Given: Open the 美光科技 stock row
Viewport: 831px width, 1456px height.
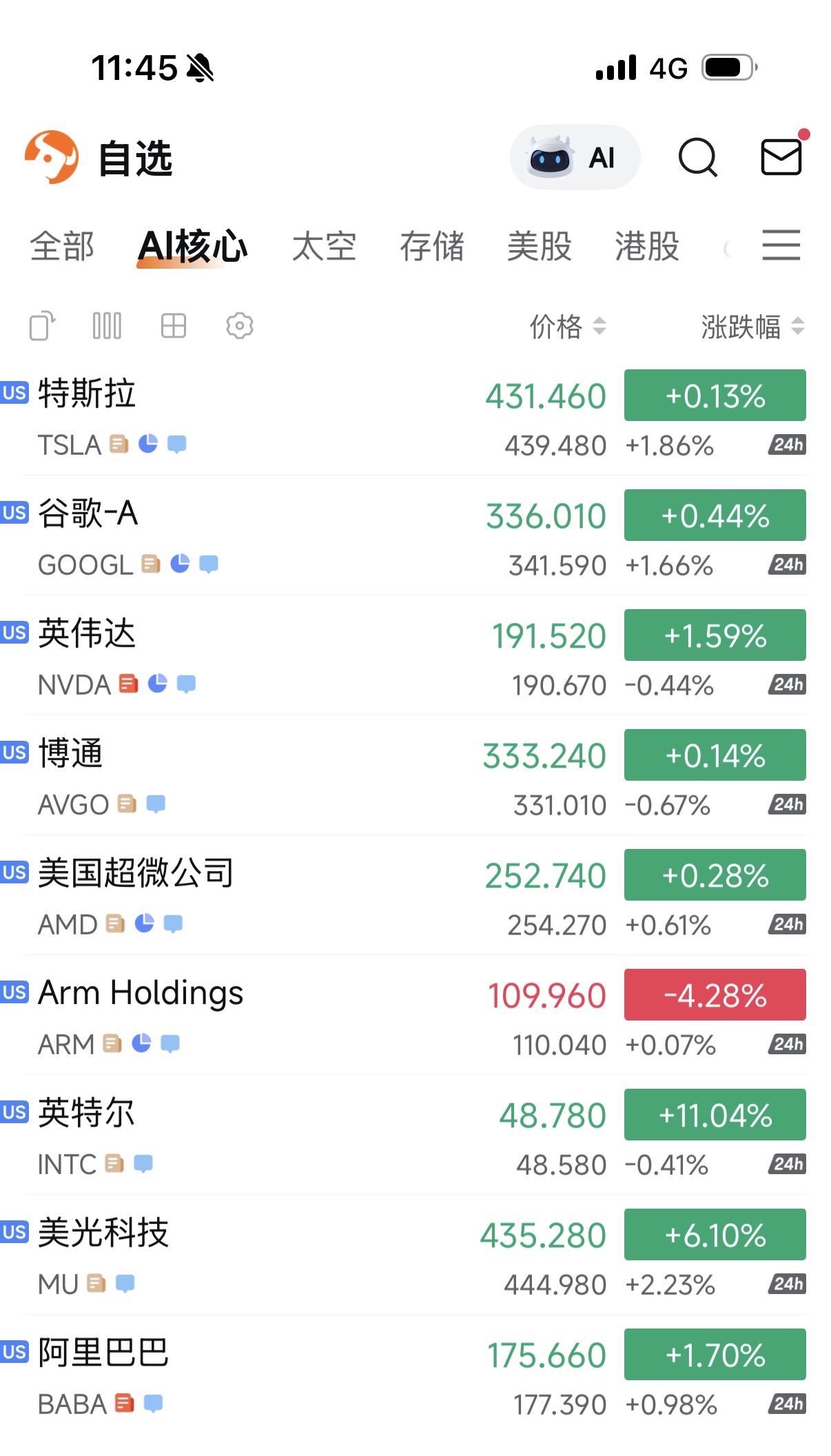Looking at the screenshot, I should coord(276,1254).
